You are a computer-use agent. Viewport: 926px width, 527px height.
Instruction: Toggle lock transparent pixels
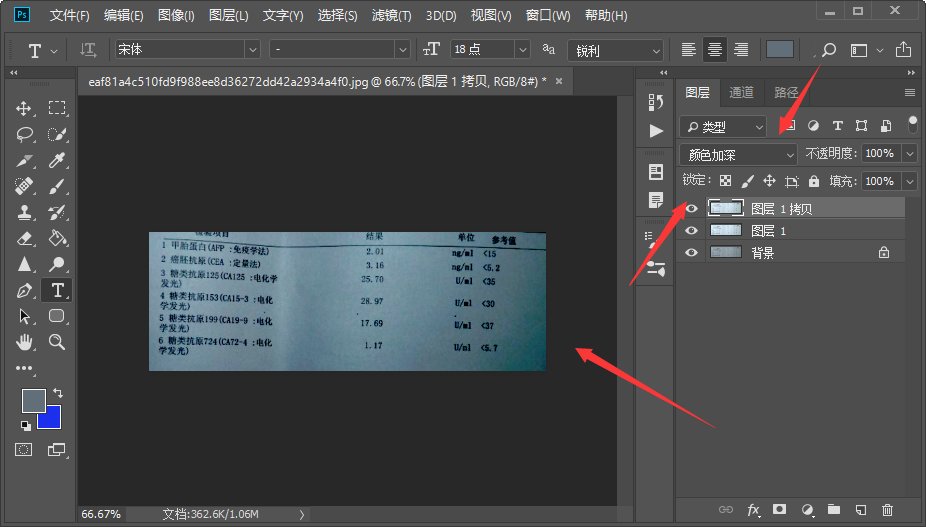[x=725, y=181]
